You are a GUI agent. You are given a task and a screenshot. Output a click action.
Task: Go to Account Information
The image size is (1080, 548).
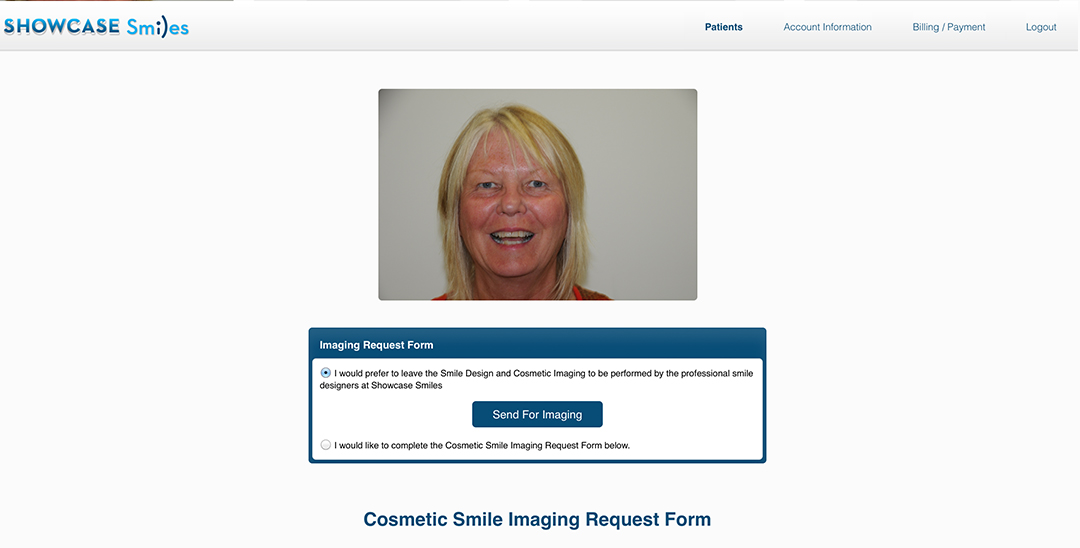click(x=827, y=27)
